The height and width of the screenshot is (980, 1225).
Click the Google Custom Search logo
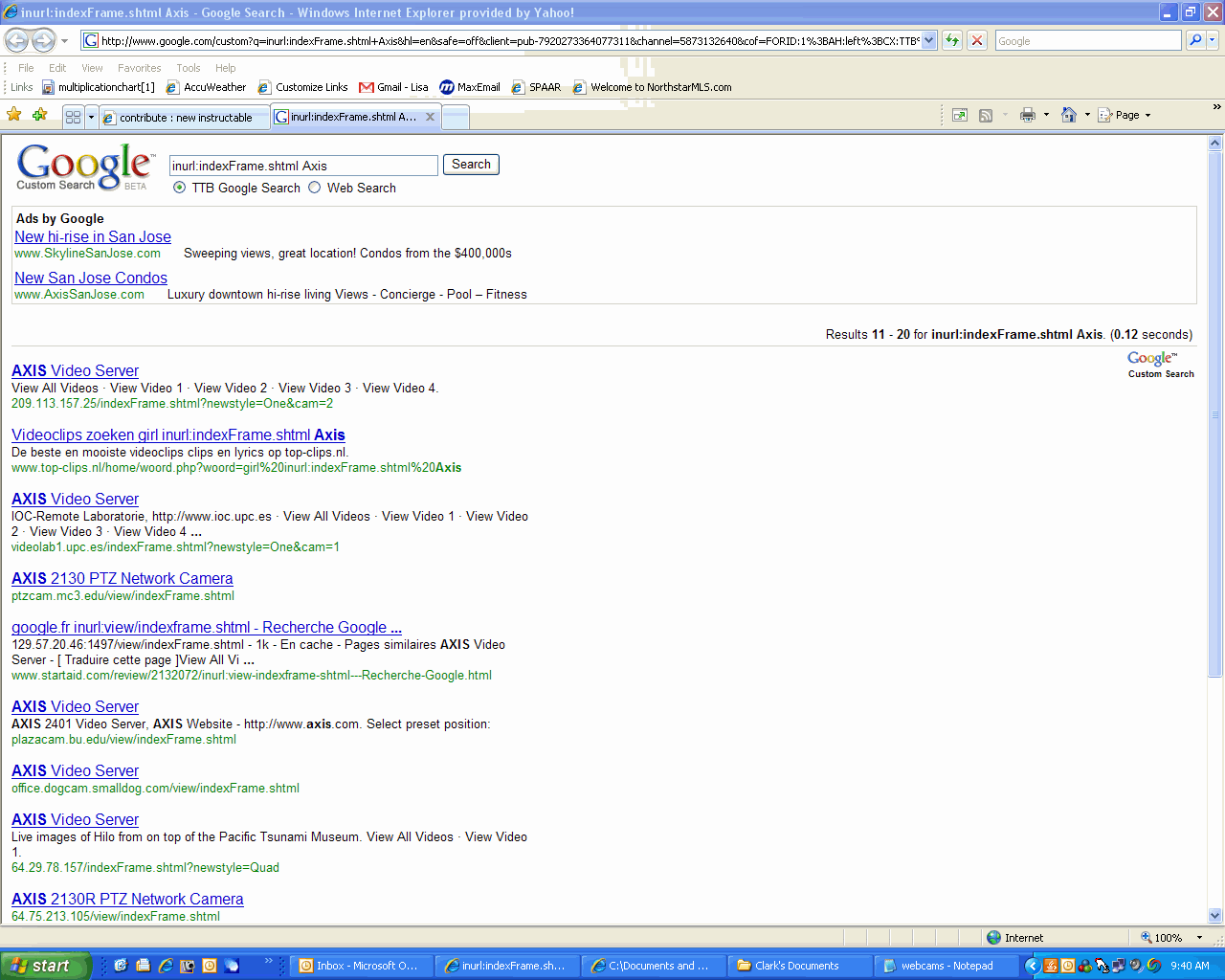click(x=83, y=168)
